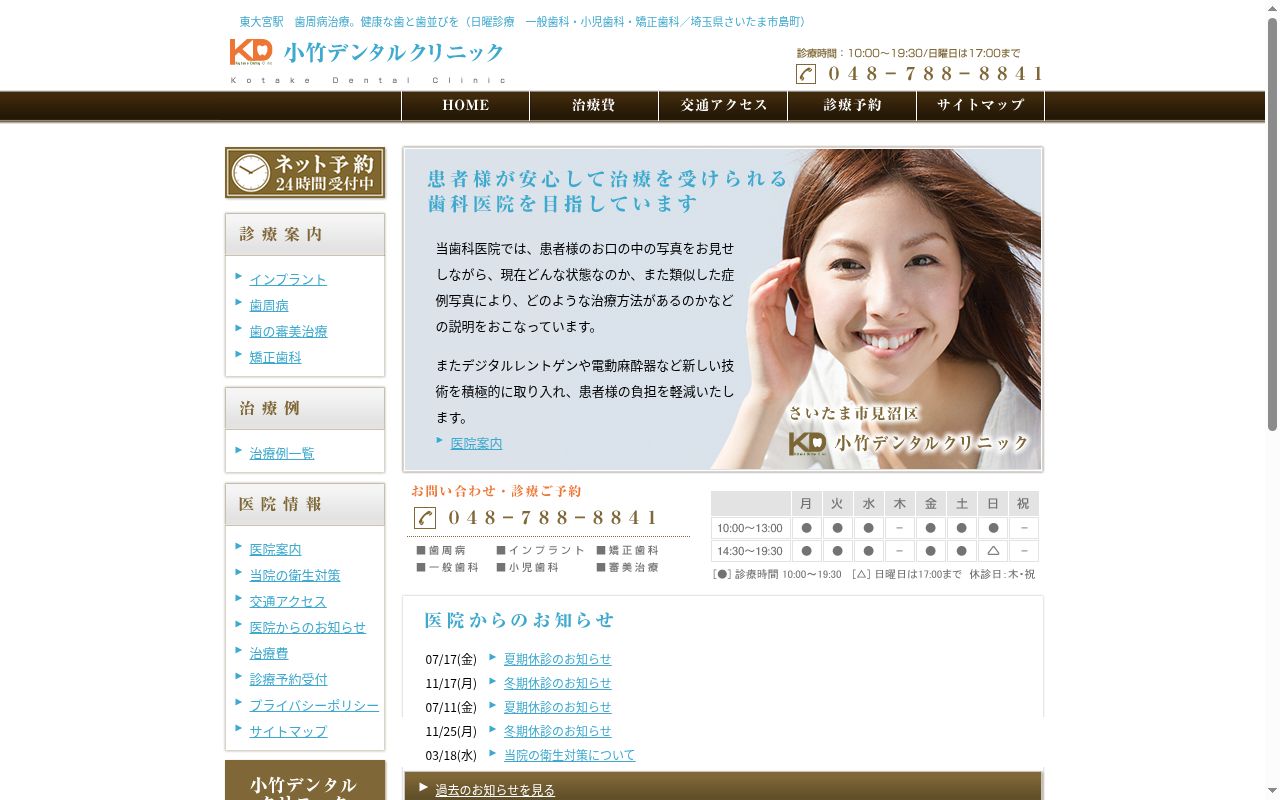Open 当院の衛生対策 sidebar link
1280x800 pixels.
(295, 575)
